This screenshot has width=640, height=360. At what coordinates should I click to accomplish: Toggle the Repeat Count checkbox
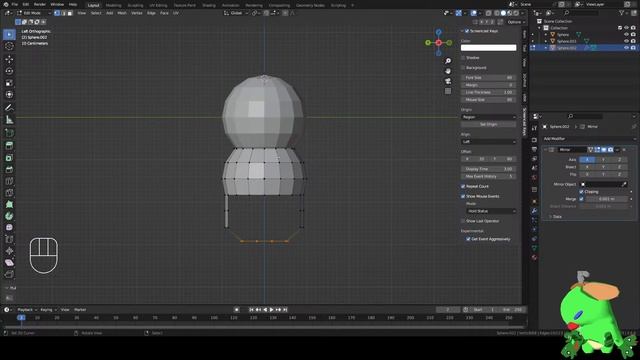[x=463, y=187]
